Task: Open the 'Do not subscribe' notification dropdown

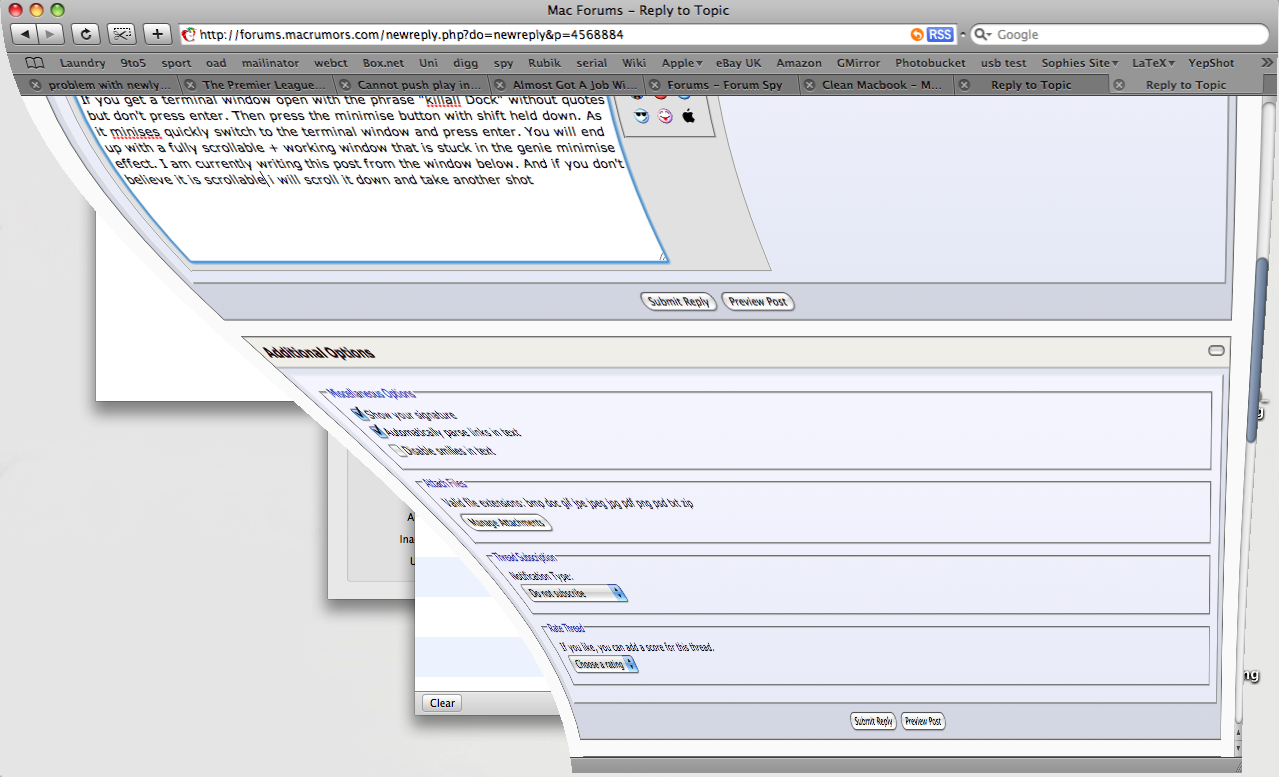Action: click(577, 593)
